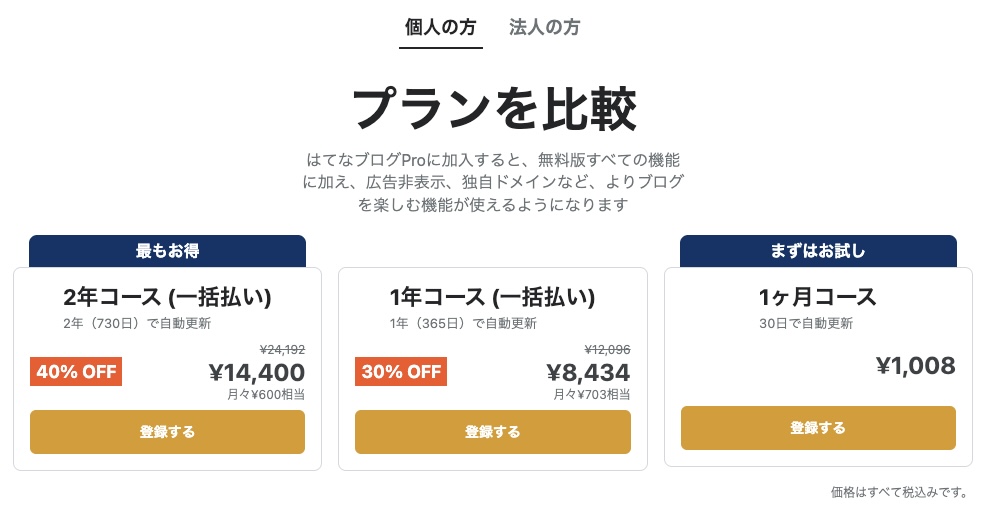Click the 月々¥600相当 text
Viewport: 996px width, 515px height.
(x=266, y=395)
